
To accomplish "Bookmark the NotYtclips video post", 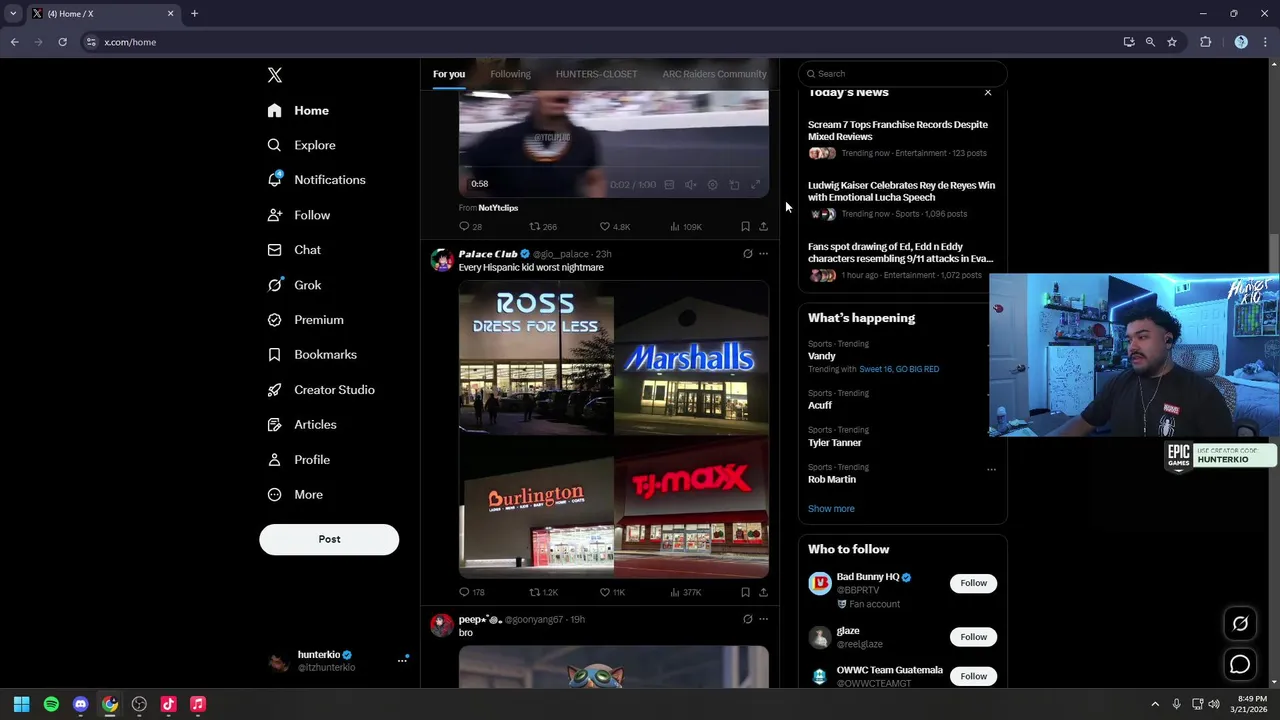I will point(745,227).
